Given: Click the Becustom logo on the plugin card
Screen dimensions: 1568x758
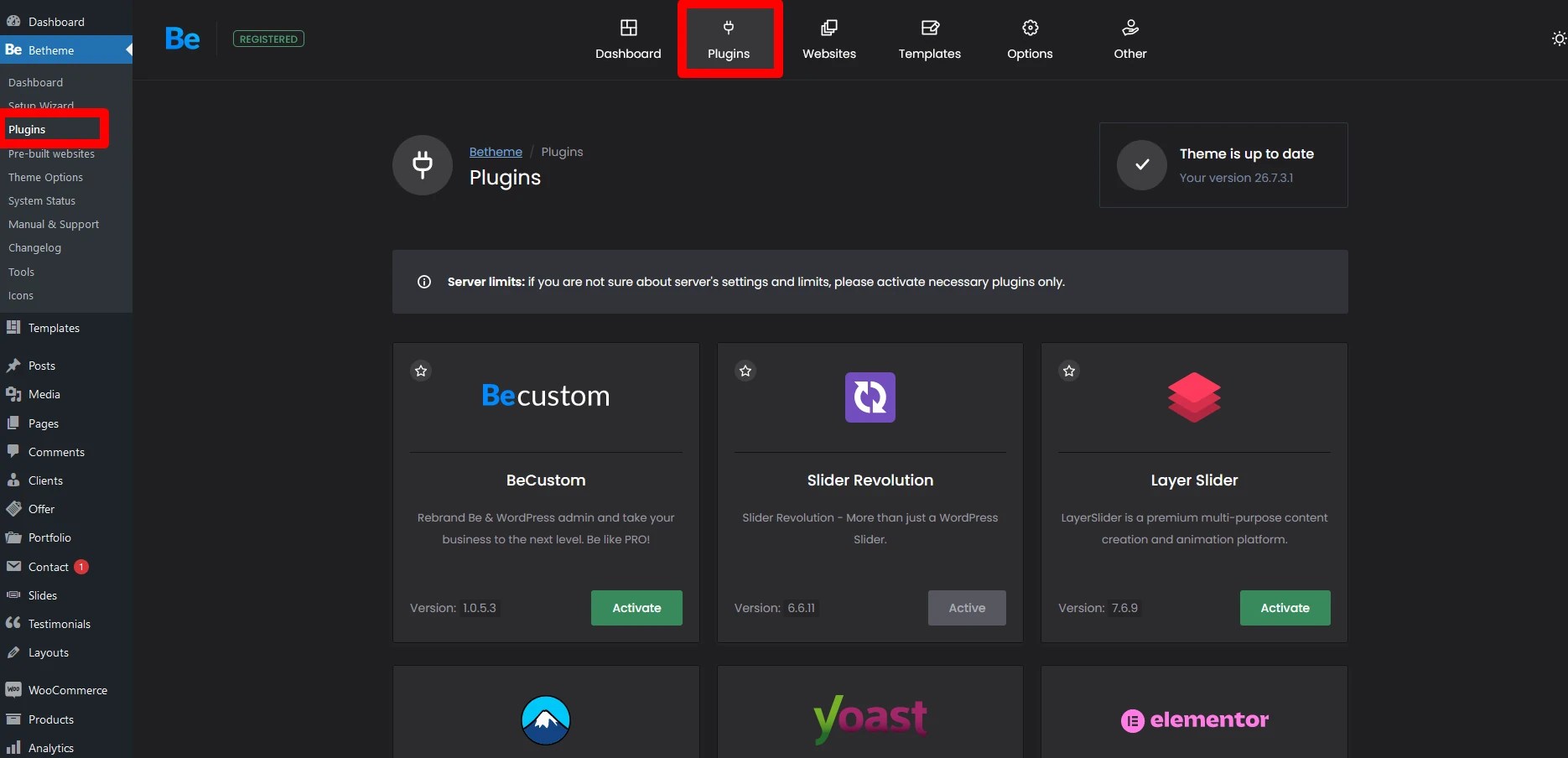Looking at the screenshot, I should pos(546,396).
